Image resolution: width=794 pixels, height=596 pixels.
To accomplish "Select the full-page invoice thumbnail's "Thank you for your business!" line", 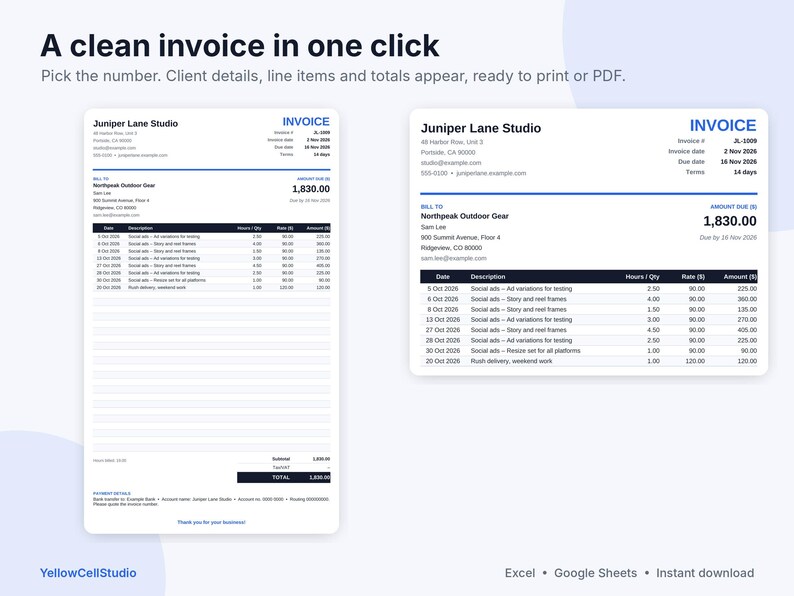I will (x=211, y=522).
